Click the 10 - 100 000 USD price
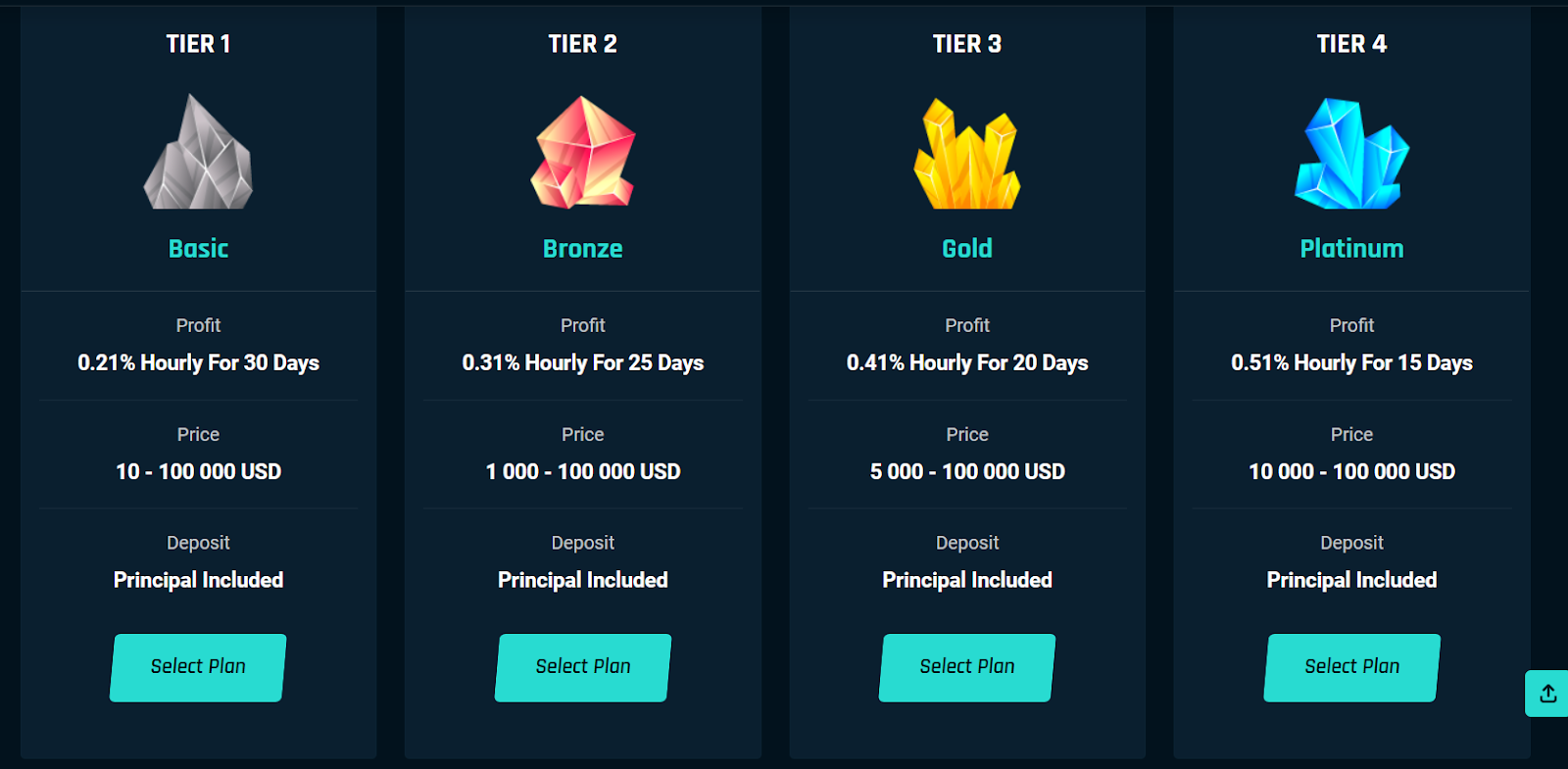1568x769 pixels. tap(198, 472)
